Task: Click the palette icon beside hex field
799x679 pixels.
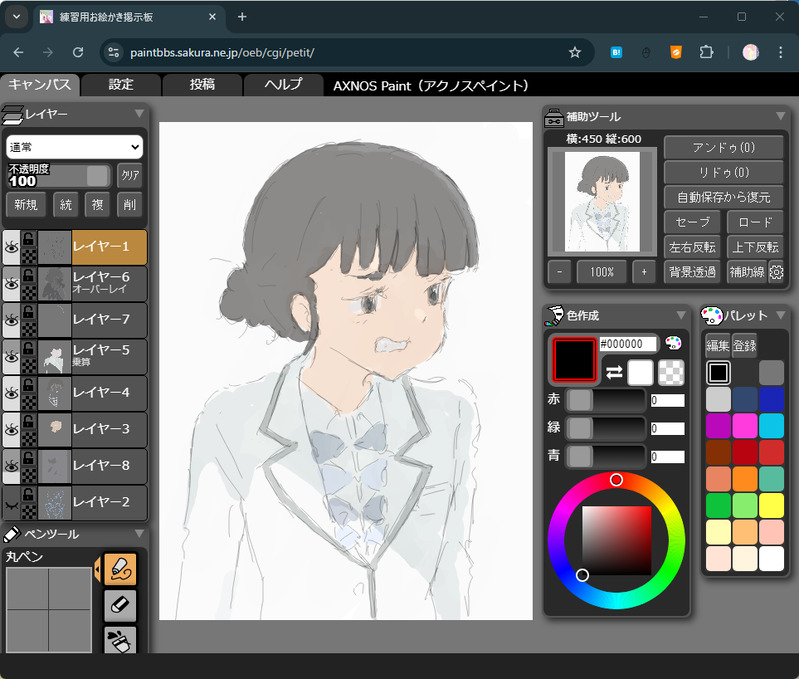Action: click(x=673, y=343)
